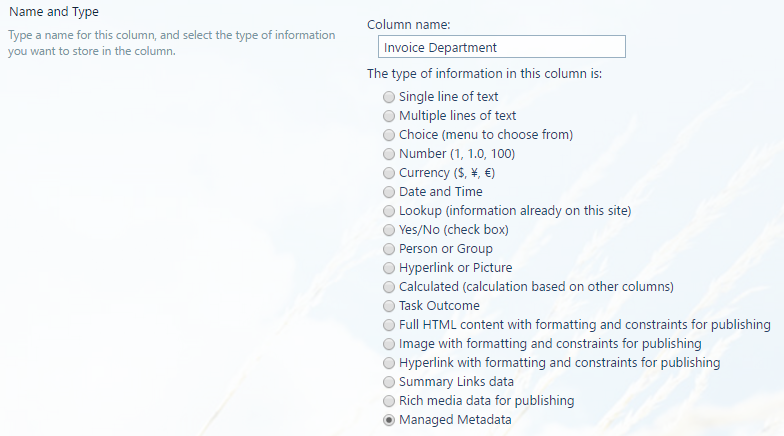Pick Yes/No (check box) type
Screen dimensions: 784x436
[389, 230]
